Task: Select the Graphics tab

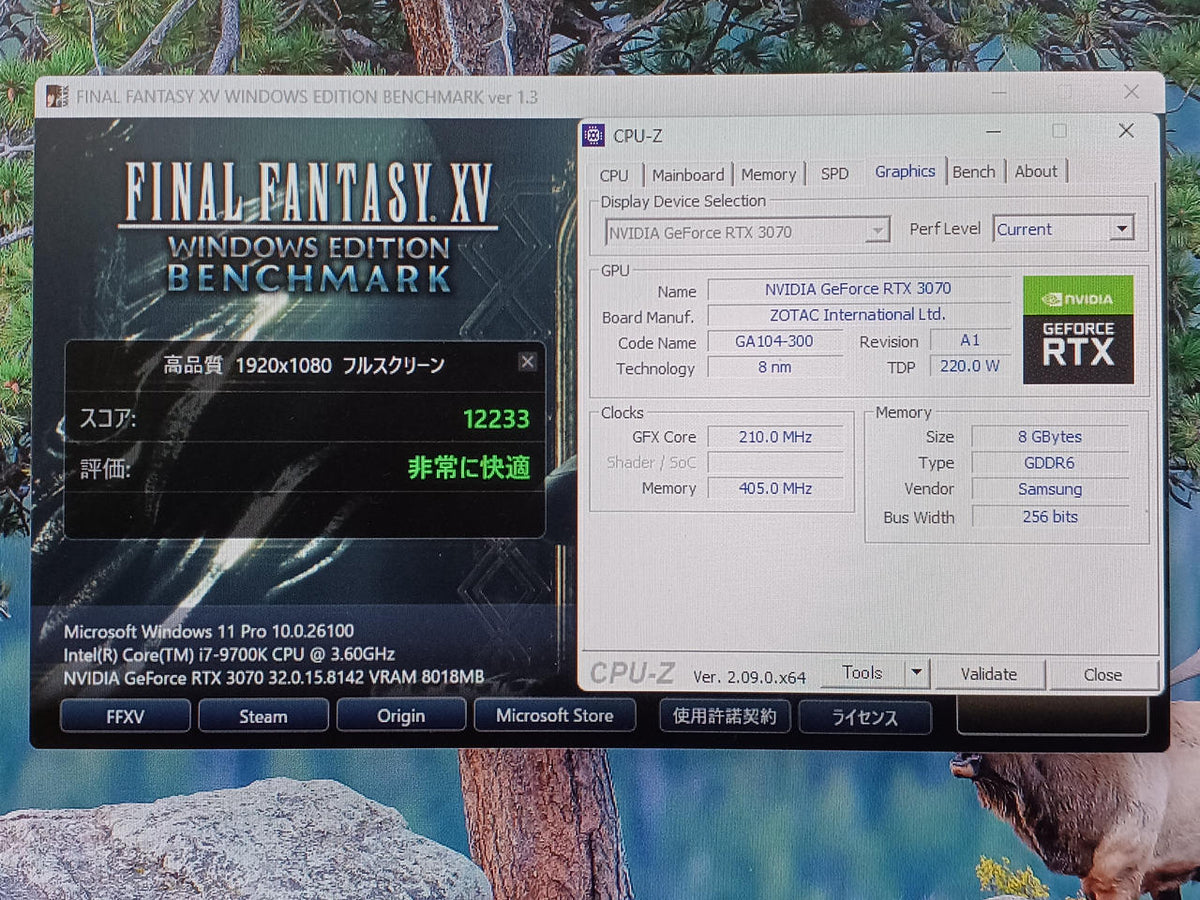Action: [x=905, y=171]
